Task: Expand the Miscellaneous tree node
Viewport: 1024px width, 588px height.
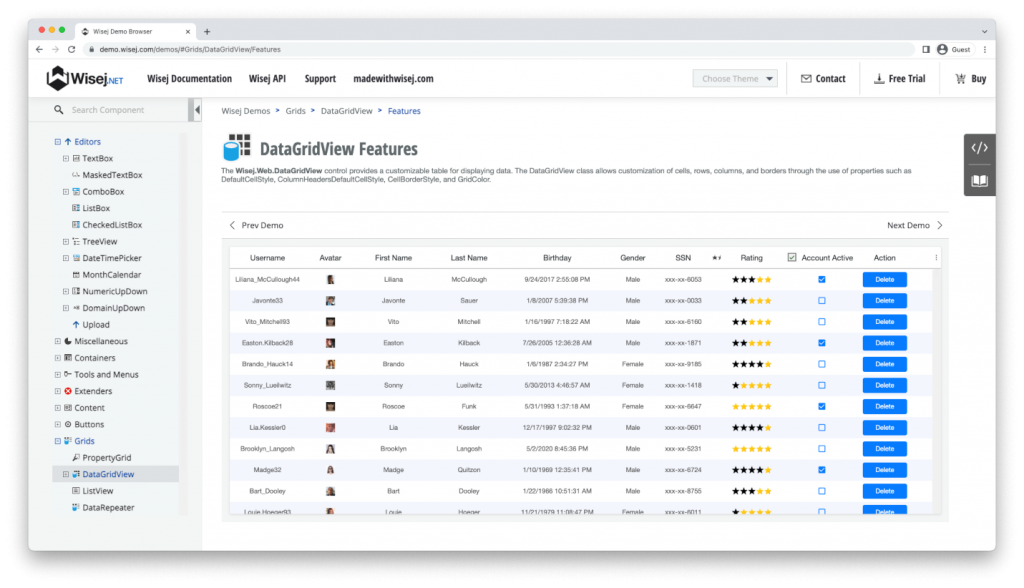Action: click(57, 342)
